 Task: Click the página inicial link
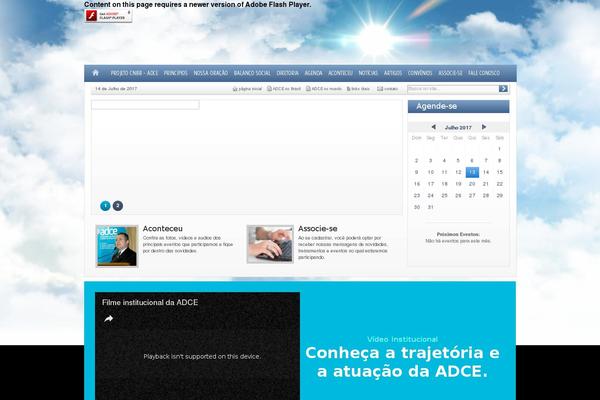[247, 89]
